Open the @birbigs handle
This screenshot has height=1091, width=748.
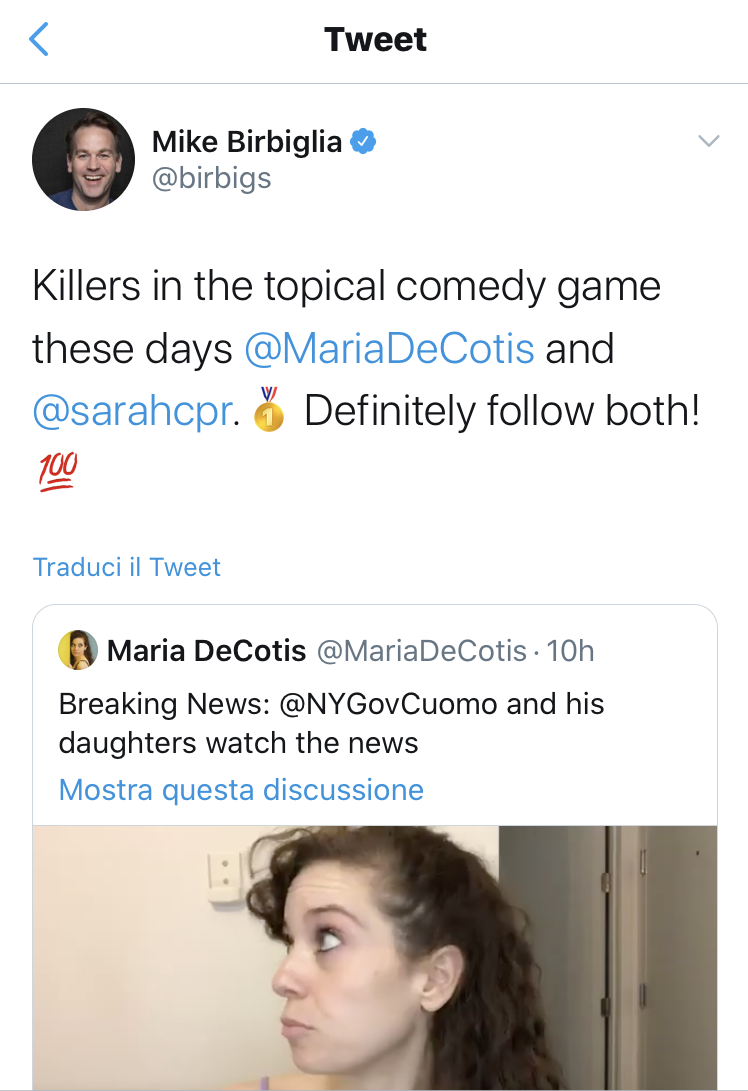(212, 178)
